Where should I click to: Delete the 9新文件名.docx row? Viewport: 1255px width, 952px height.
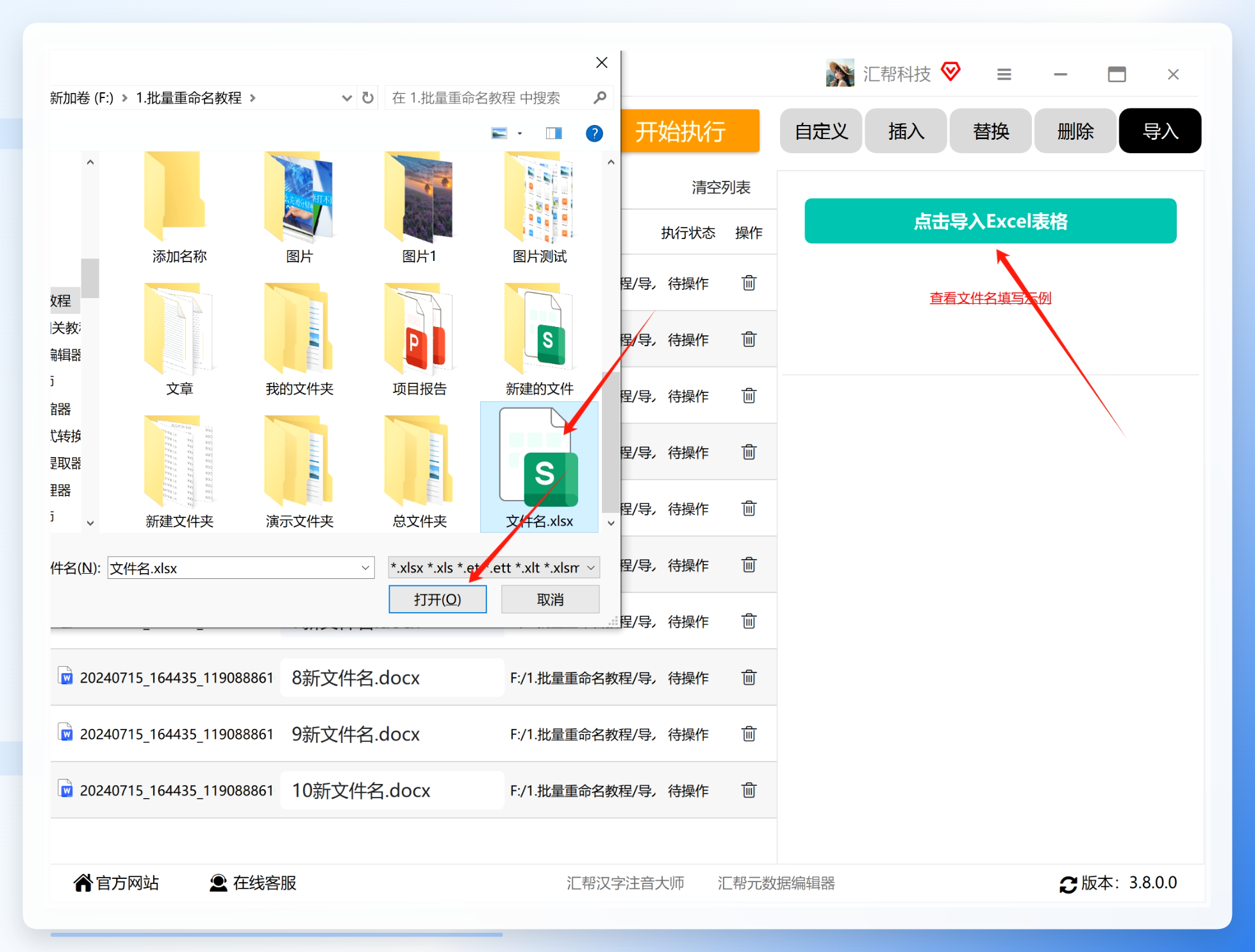coord(749,733)
